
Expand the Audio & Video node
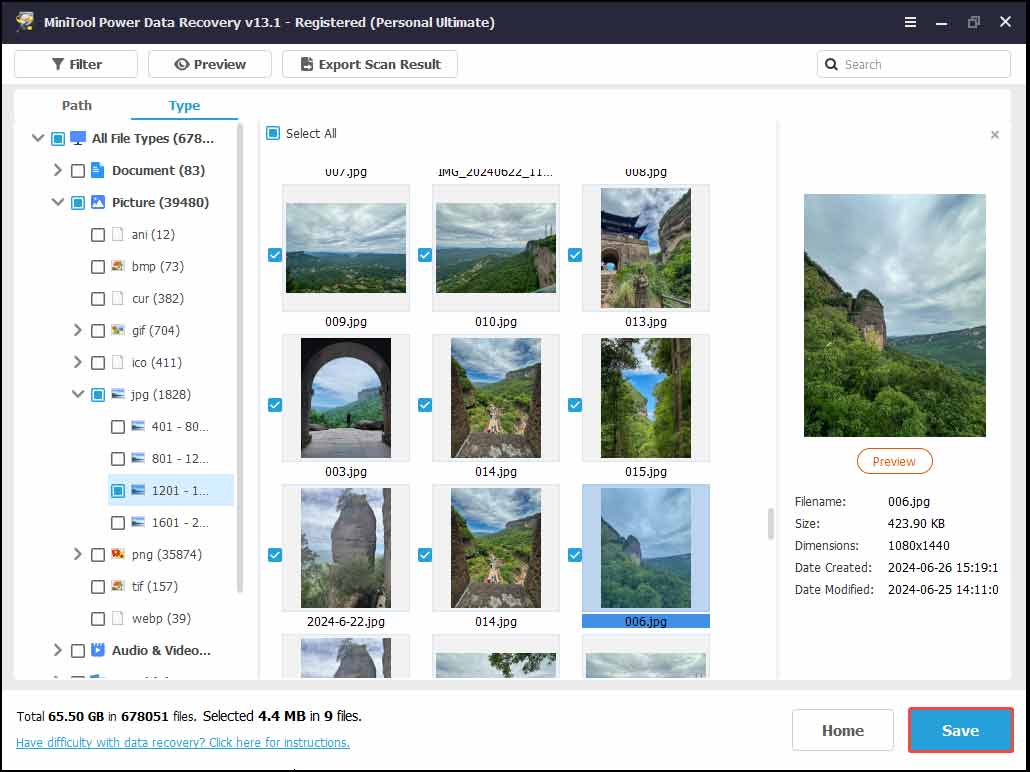click(58, 650)
